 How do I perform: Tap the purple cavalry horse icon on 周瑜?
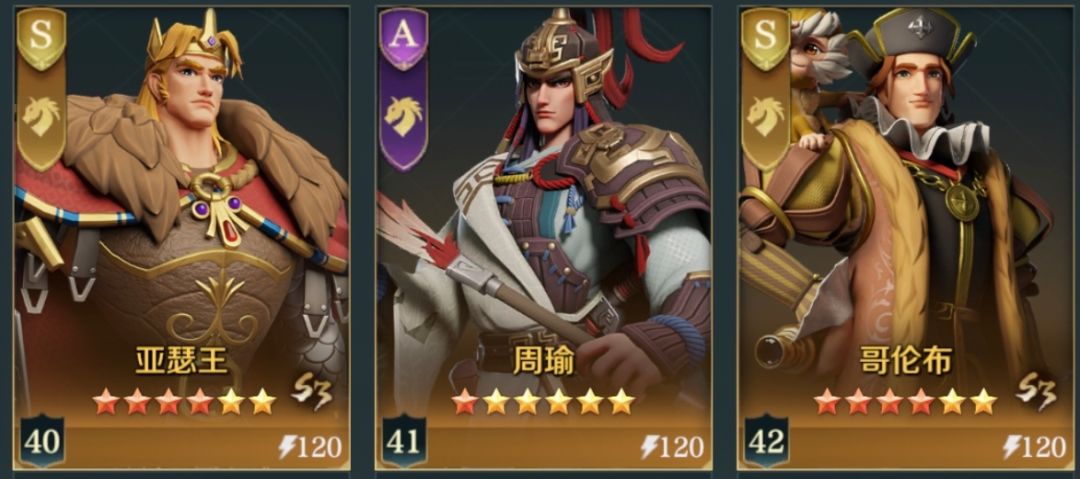coord(403,116)
